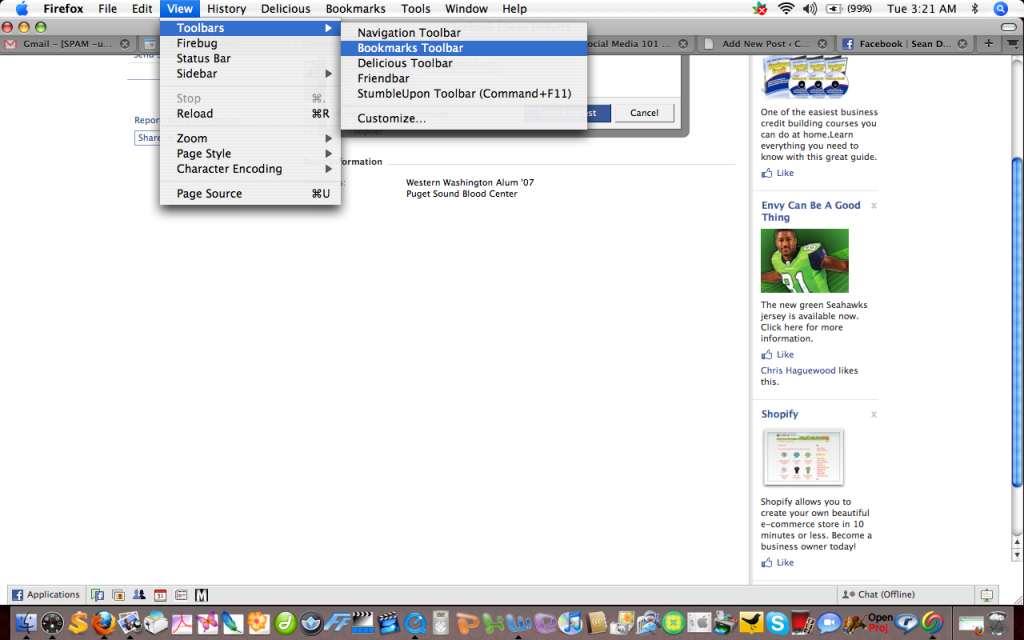Open Facebook events calendar icon in bottom bar

pos(160,595)
